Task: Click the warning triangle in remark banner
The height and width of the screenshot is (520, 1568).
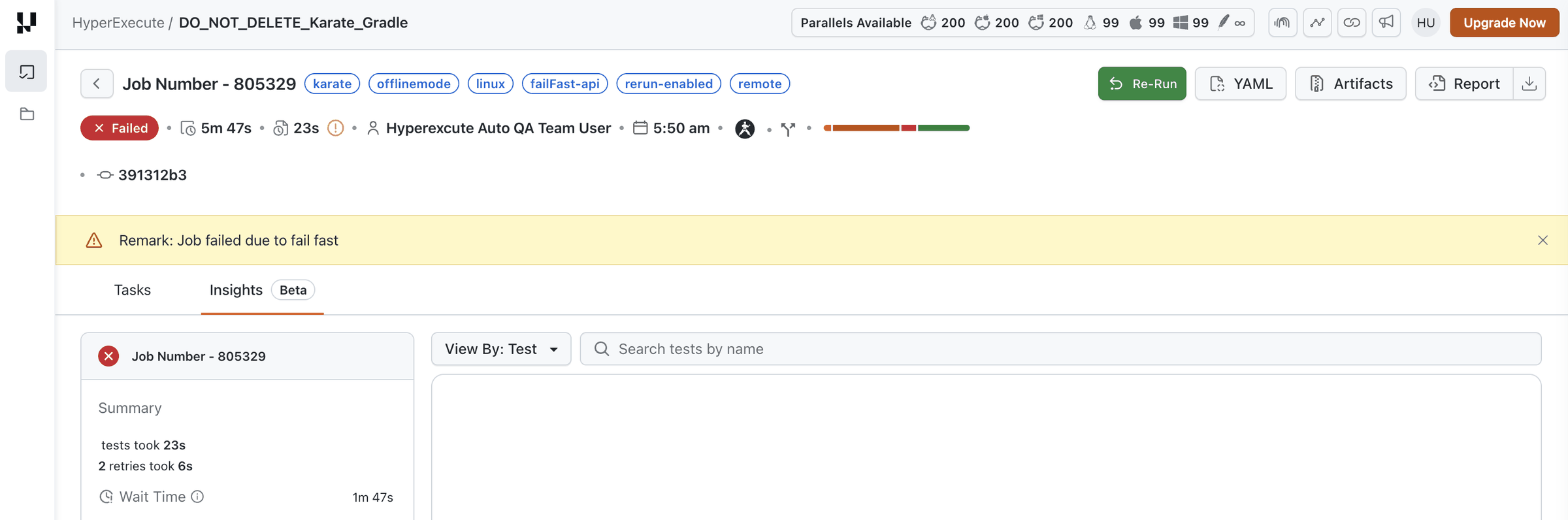Action: (x=94, y=240)
